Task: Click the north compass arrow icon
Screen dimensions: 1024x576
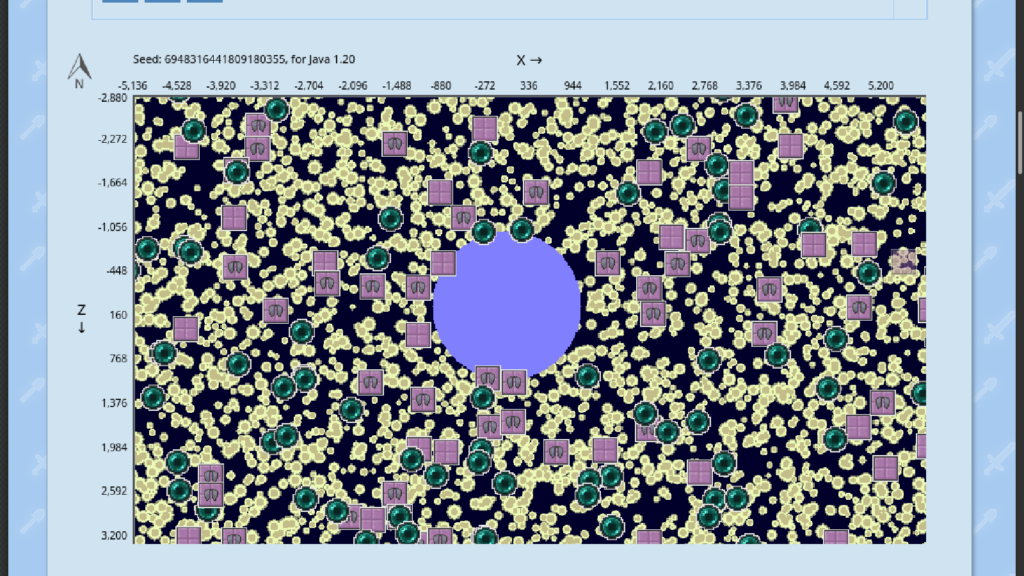Action: pyautogui.click(x=80, y=68)
